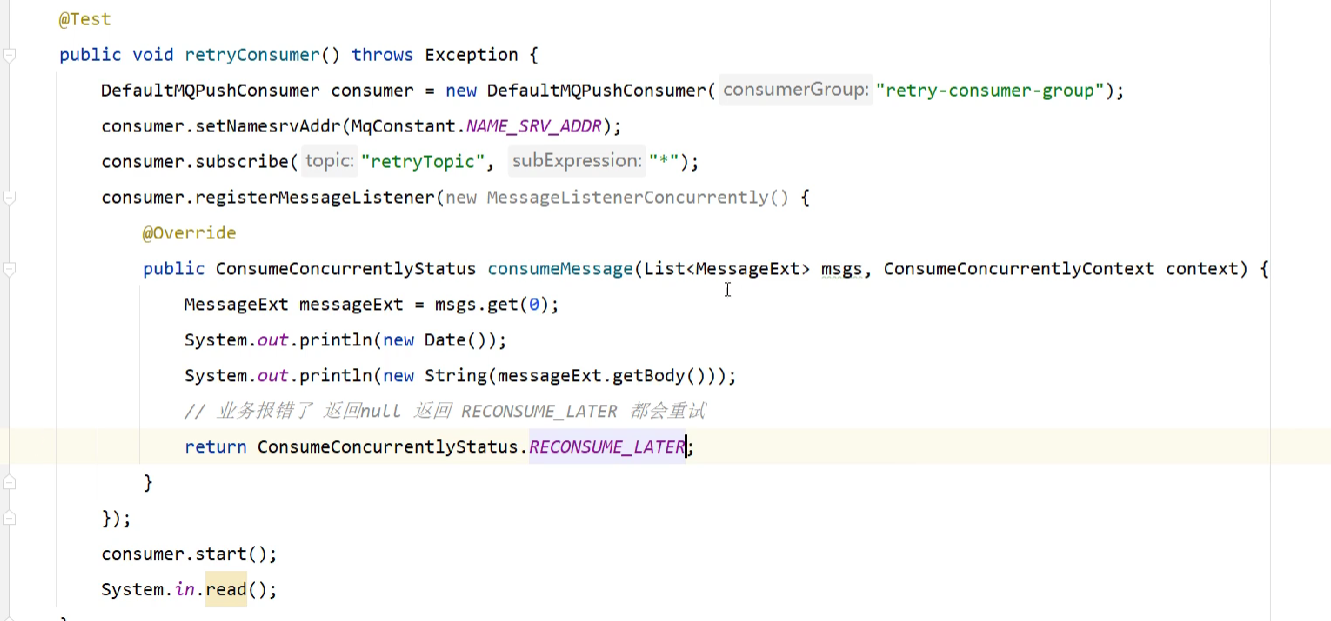Collapse the registerMessageListener anonymous class fold marker
This screenshot has width=1331, height=621.
pyautogui.click(x=9, y=198)
